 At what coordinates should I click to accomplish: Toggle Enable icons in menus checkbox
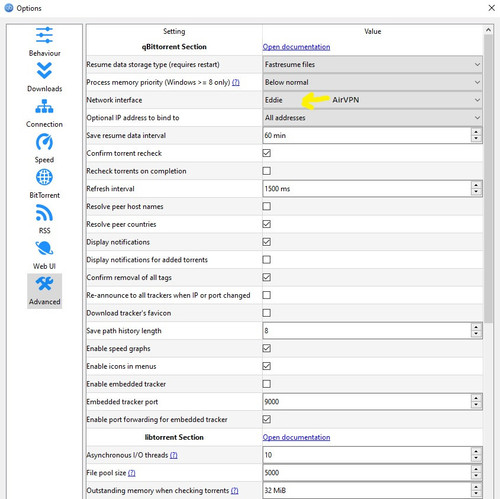[267, 366]
